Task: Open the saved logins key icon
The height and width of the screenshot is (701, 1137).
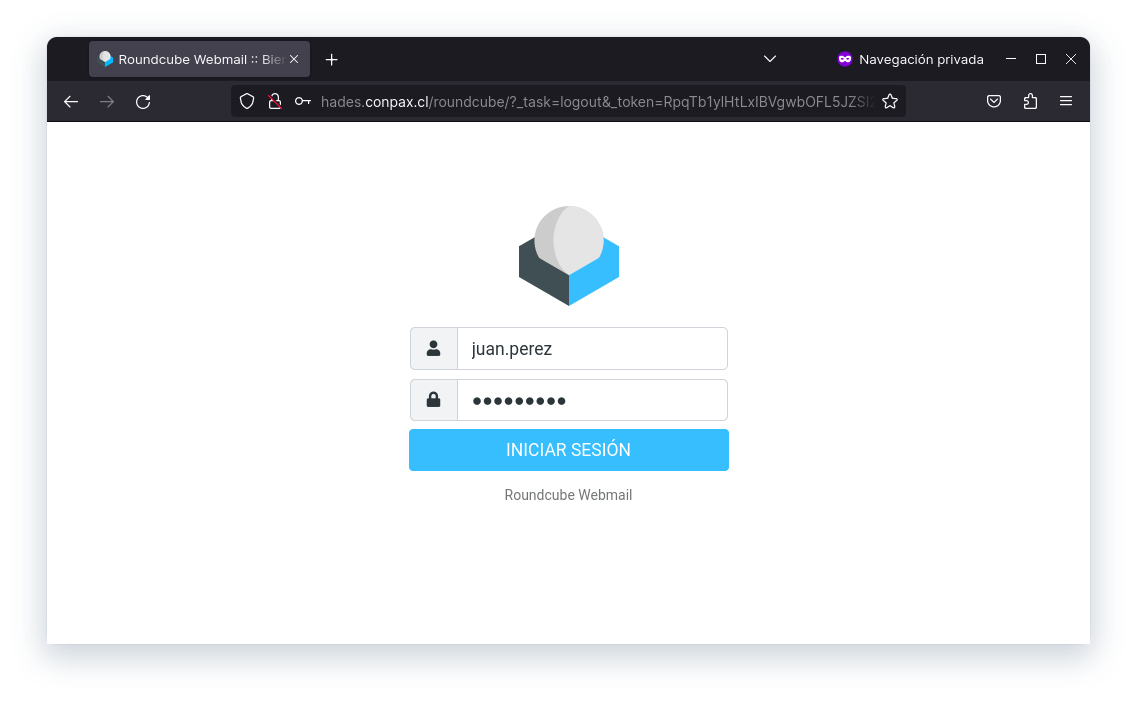Action: pos(302,101)
